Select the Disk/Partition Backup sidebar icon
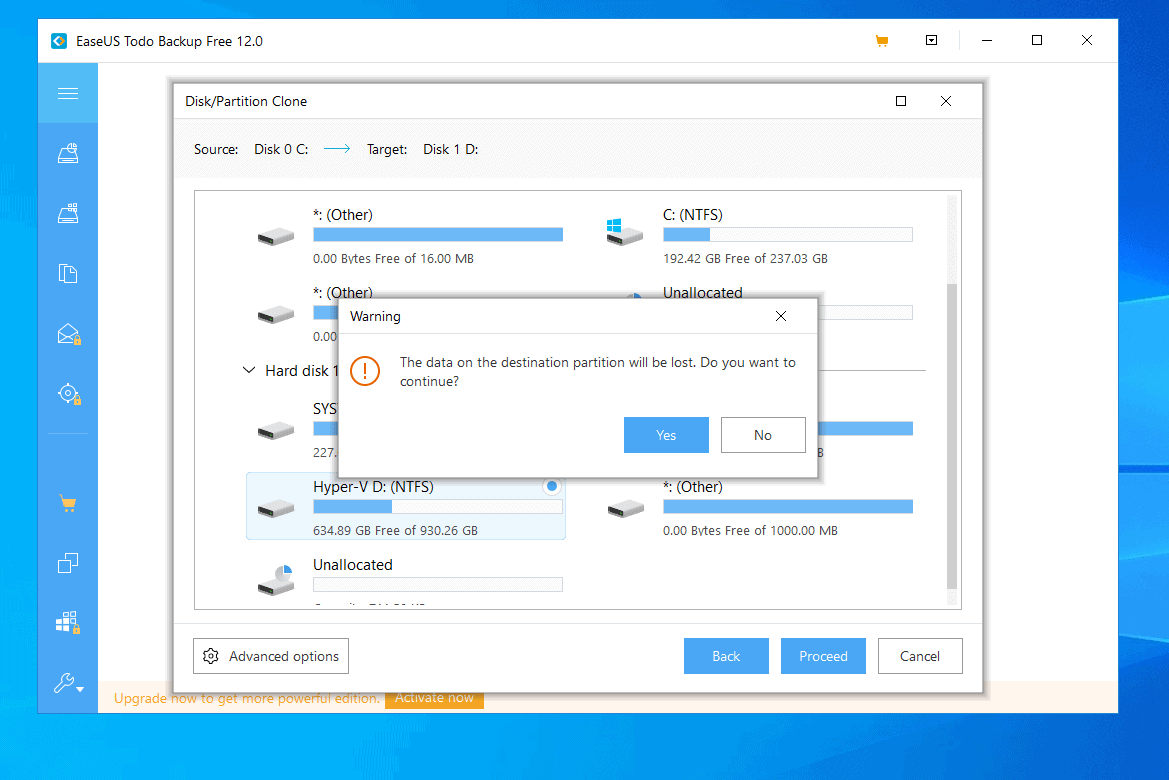 click(68, 153)
